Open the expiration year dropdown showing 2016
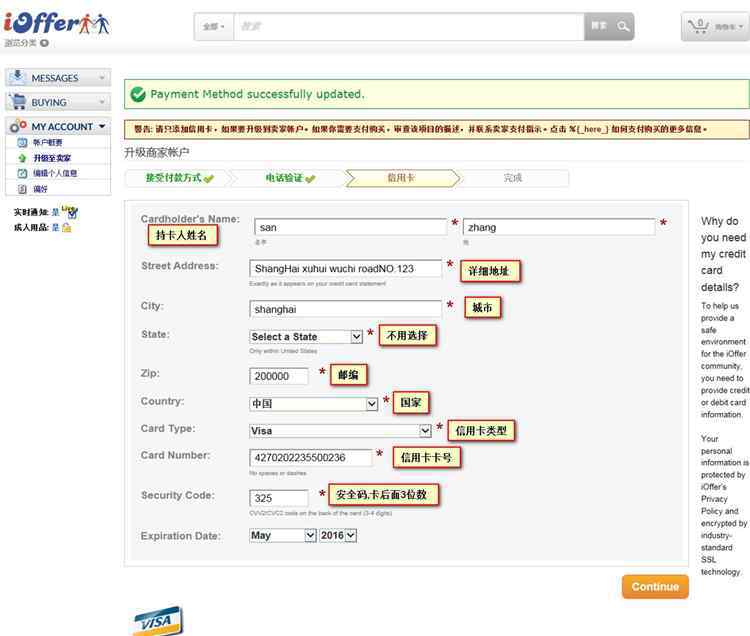The image size is (750, 636). pos(338,536)
